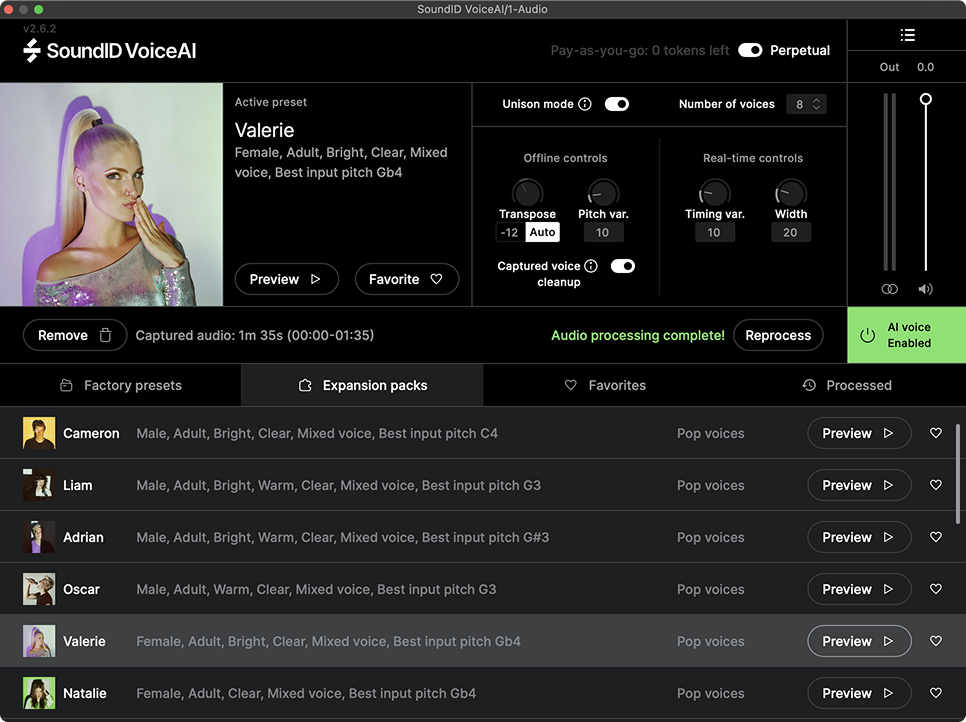
Task: Favorite the Cameron preset with heart icon
Action: click(935, 433)
